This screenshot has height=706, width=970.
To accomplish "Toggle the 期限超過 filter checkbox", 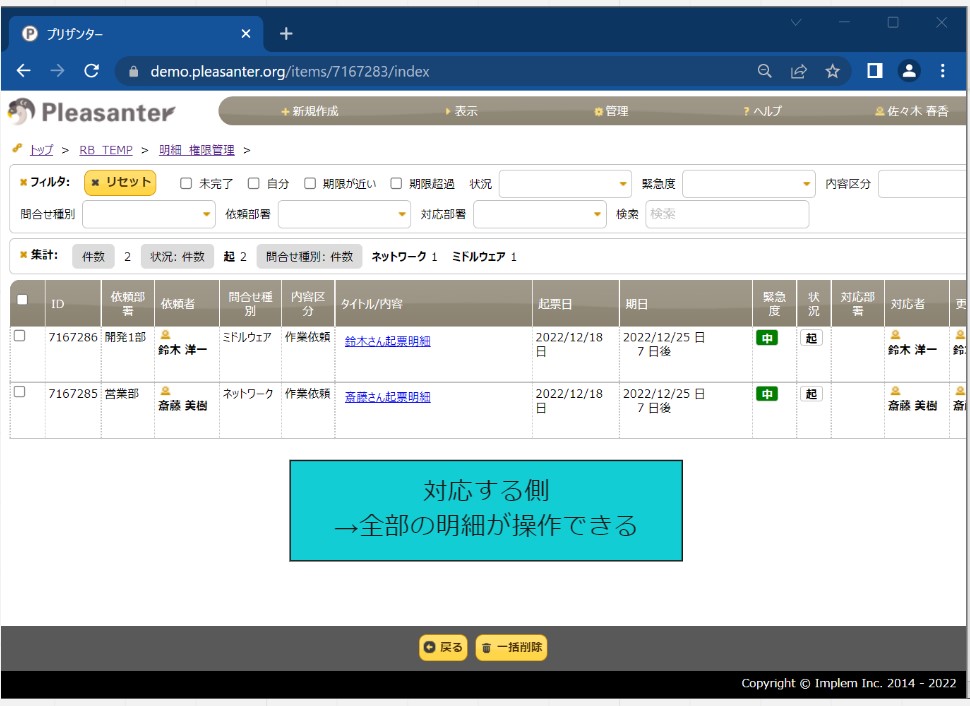I will (x=396, y=184).
